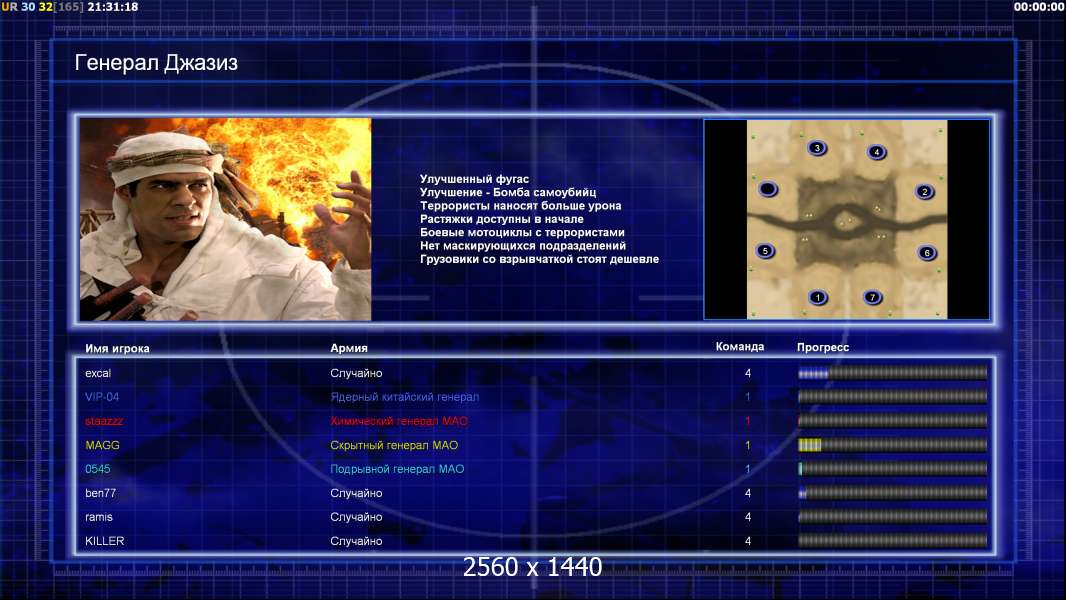The width and height of the screenshot is (1066, 600).
Task: Click 'Террористы наносят больше урона' line
Action: [x=520, y=205]
